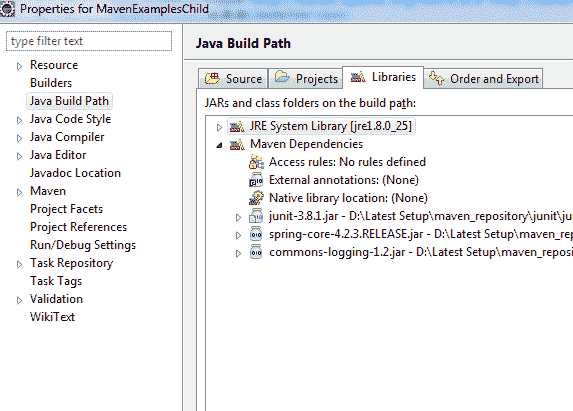Screen dimensions: 573x411
Task: Select the Maven Dependencies row
Action: pos(306,144)
